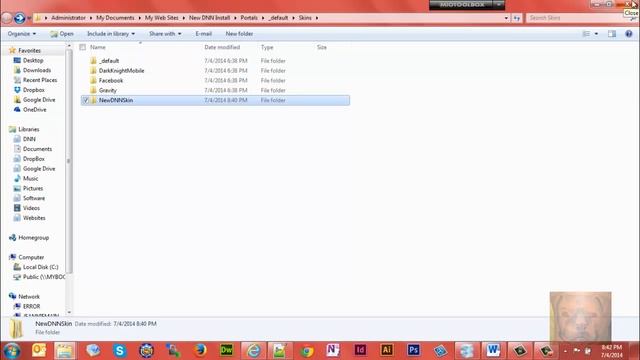Open the Websites library

coord(29,218)
